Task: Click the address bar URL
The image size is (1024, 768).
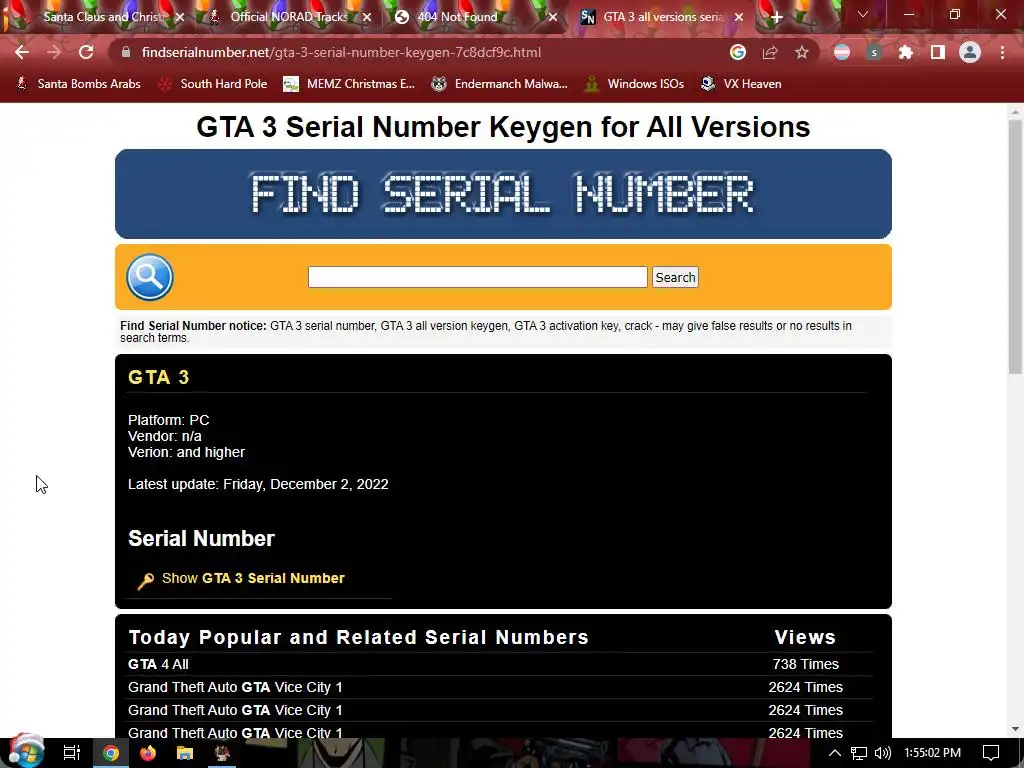Action: (341, 52)
